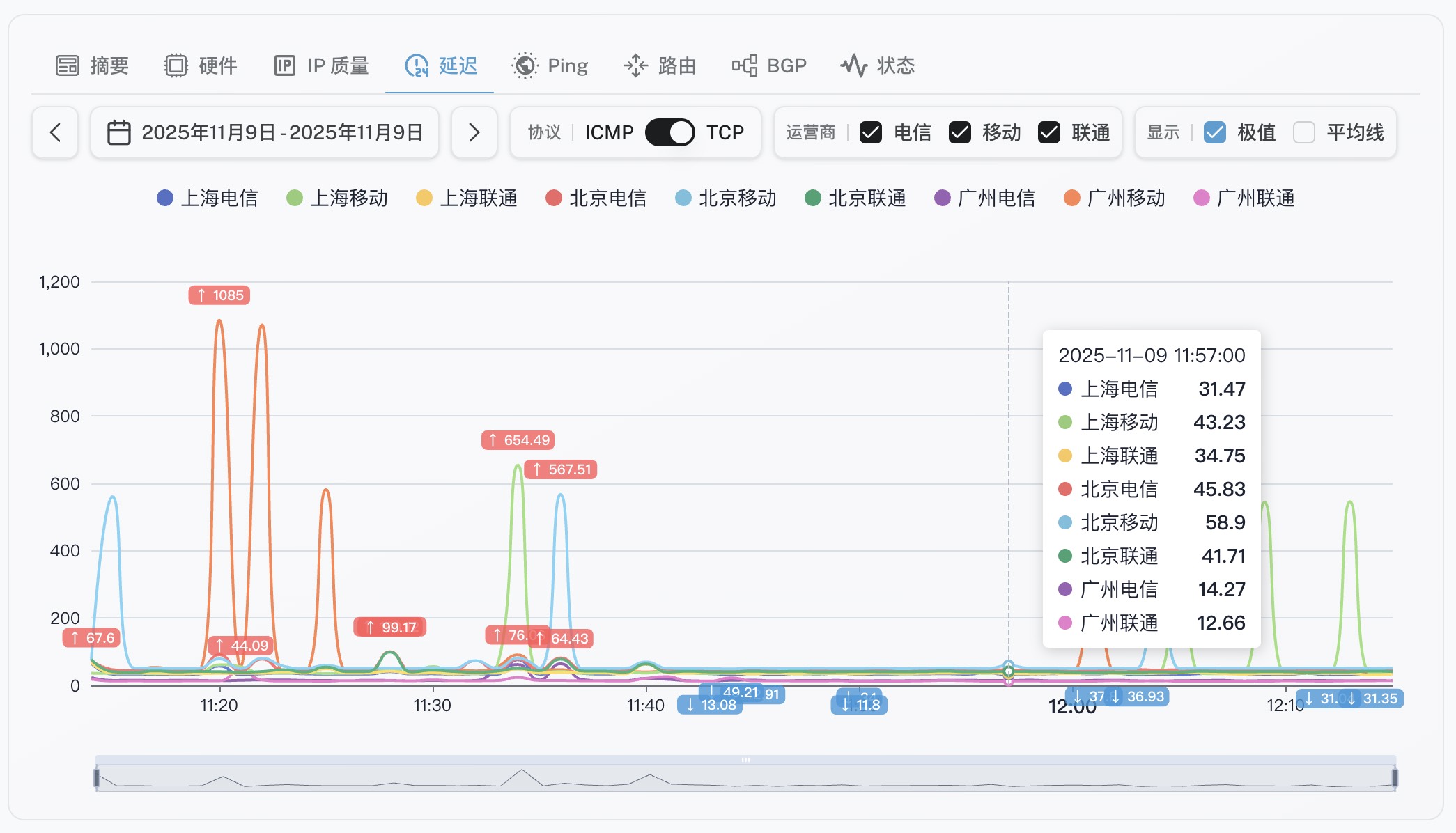This screenshot has width=1456, height=833.
Task: Uncheck the 联通 carrier checkbox
Action: pos(1049,132)
